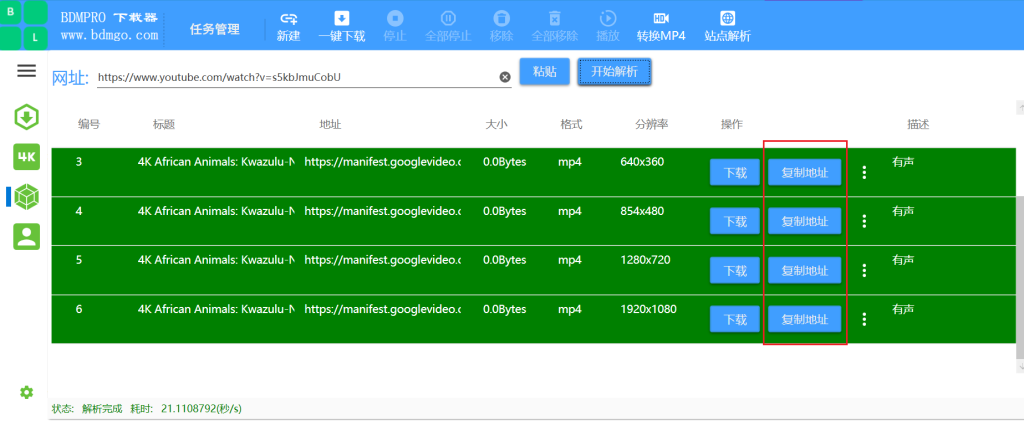Image resolution: width=1024 pixels, height=425 pixels.
Task: Select address cell in row number 6
Action: point(383,309)
